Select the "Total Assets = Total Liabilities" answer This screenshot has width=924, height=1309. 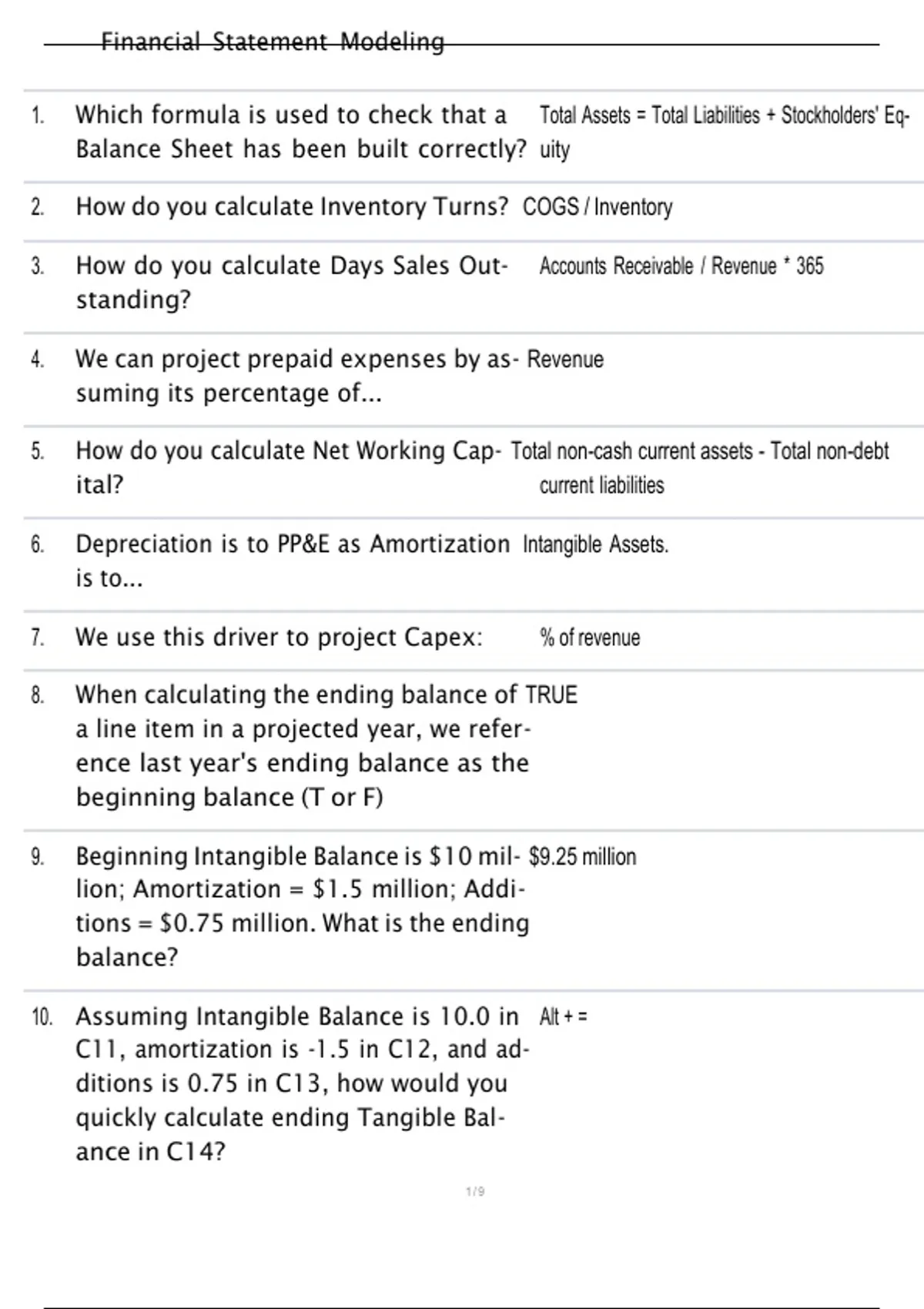pos(724,116)
